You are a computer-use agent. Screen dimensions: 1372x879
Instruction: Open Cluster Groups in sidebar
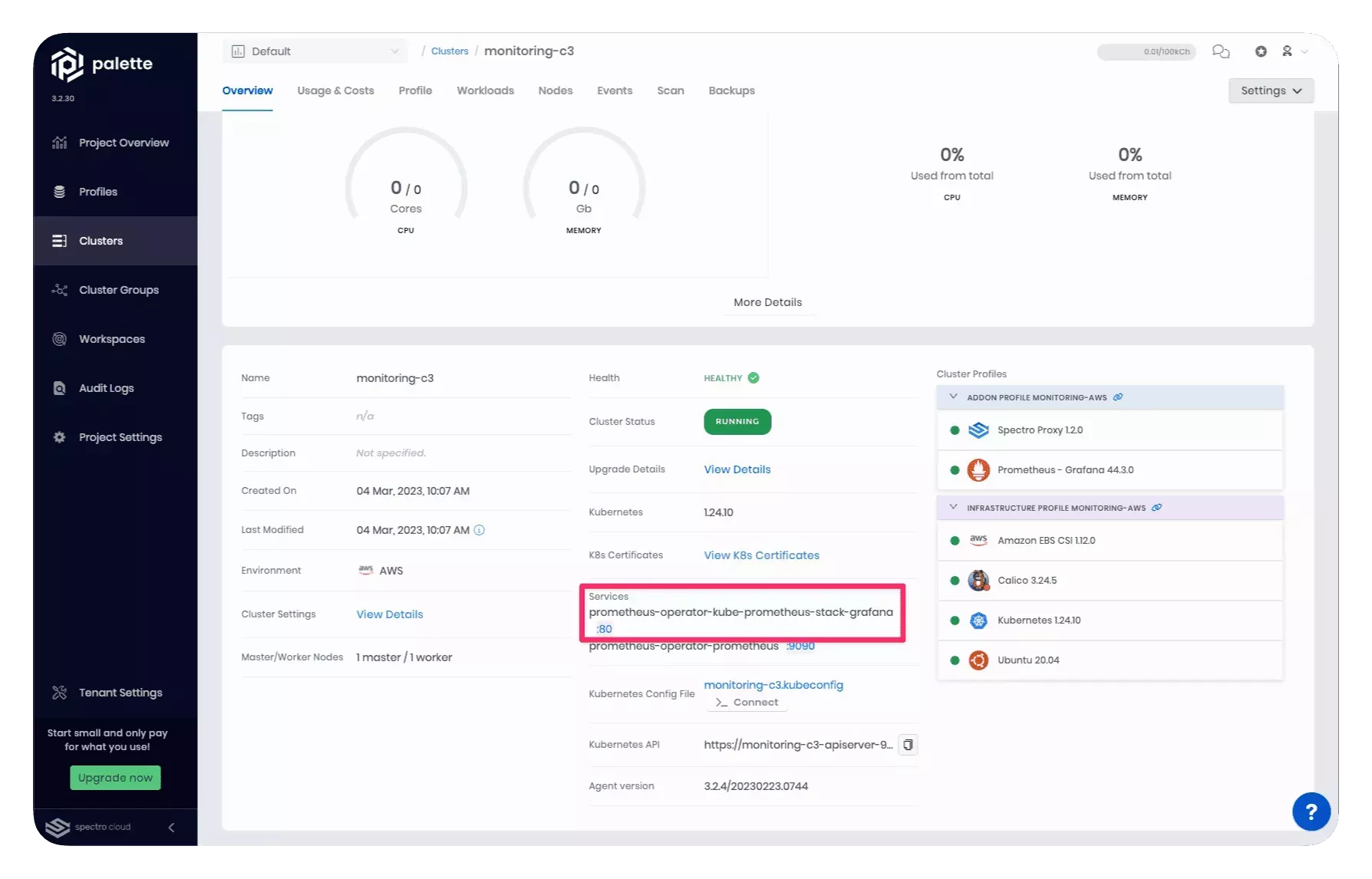[x=118, y=290]
